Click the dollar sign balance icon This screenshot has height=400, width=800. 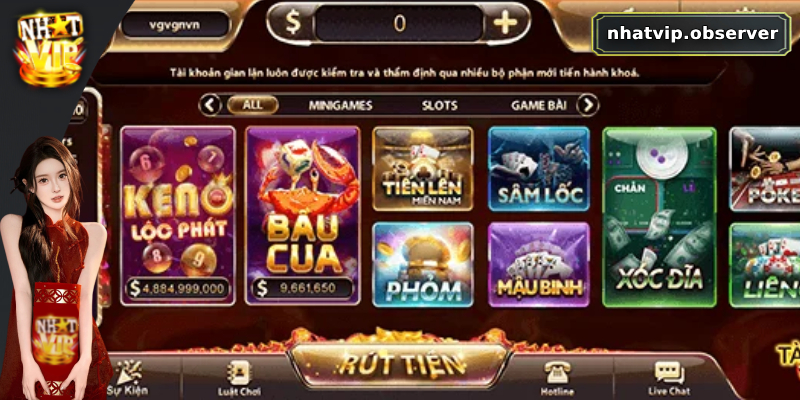pos(293,23)
